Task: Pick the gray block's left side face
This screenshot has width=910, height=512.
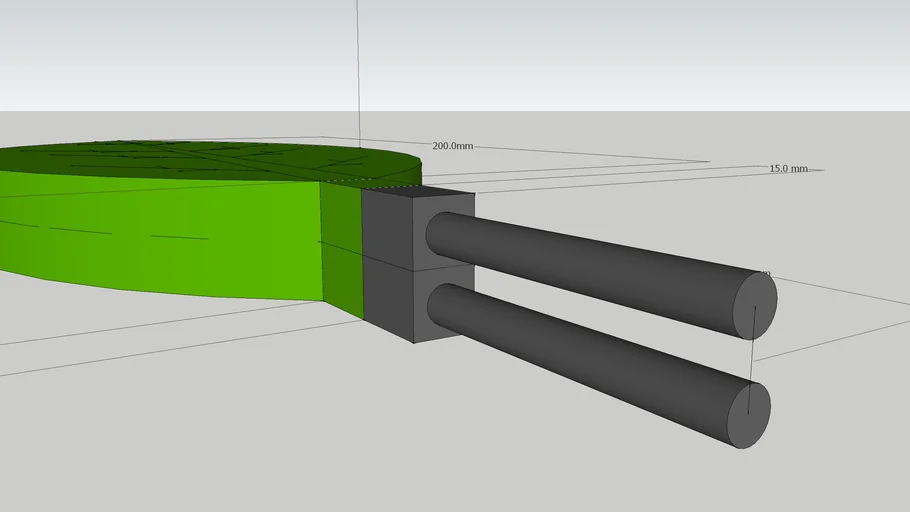Action: [386, 260]
